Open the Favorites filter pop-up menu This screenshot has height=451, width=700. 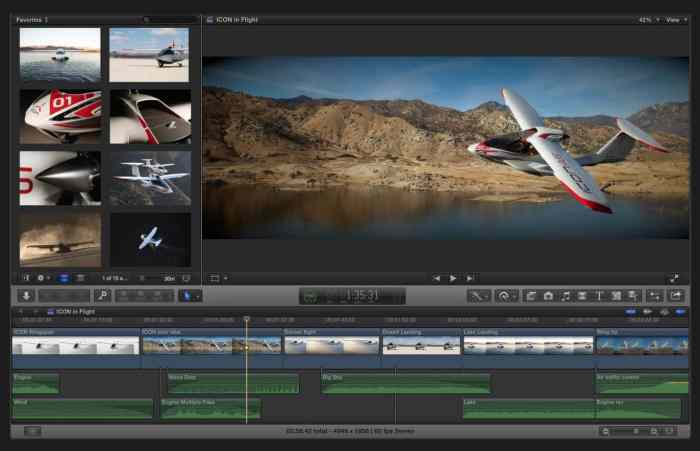pos(32,20)
